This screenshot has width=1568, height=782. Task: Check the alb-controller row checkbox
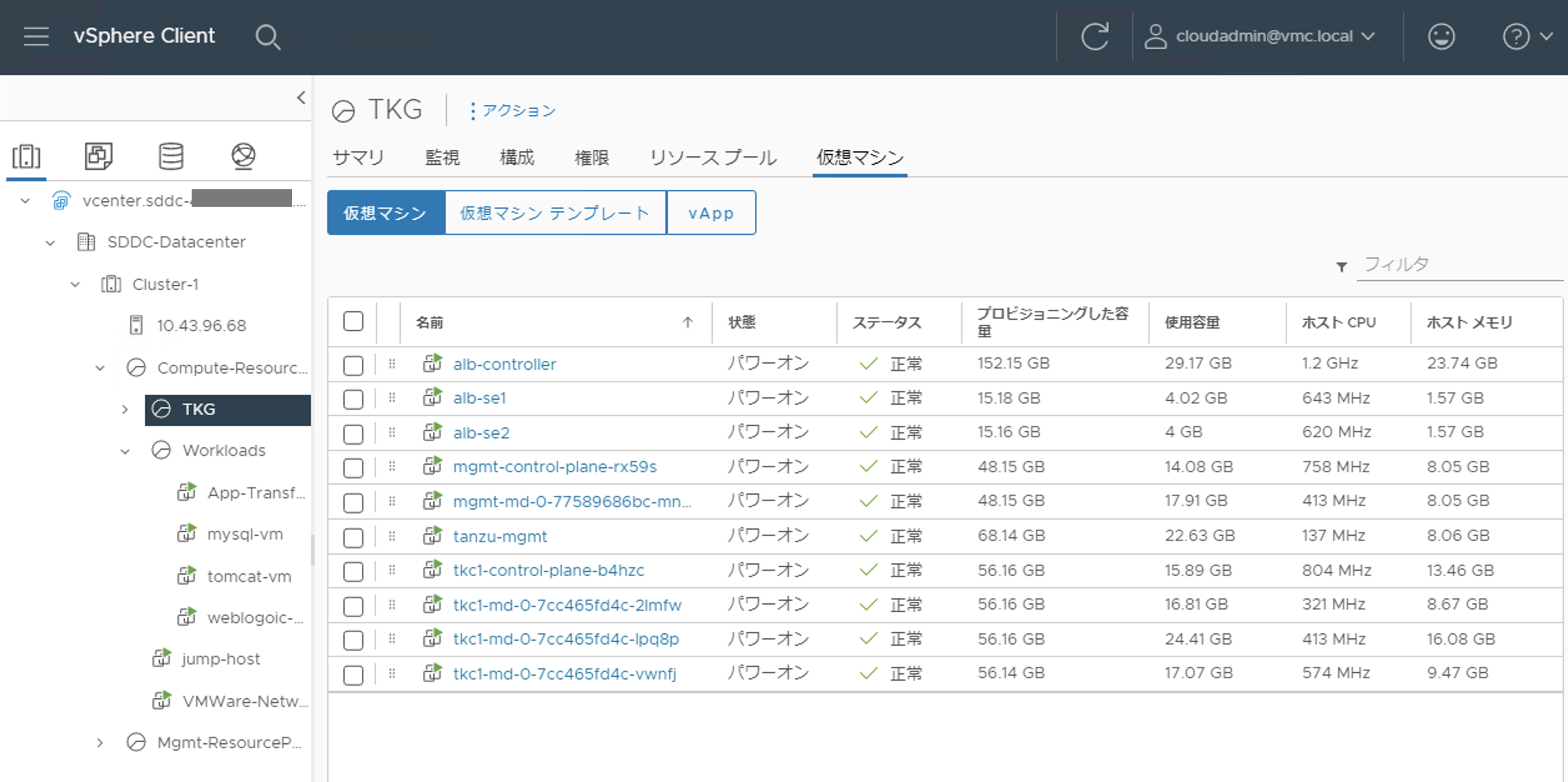353,365
